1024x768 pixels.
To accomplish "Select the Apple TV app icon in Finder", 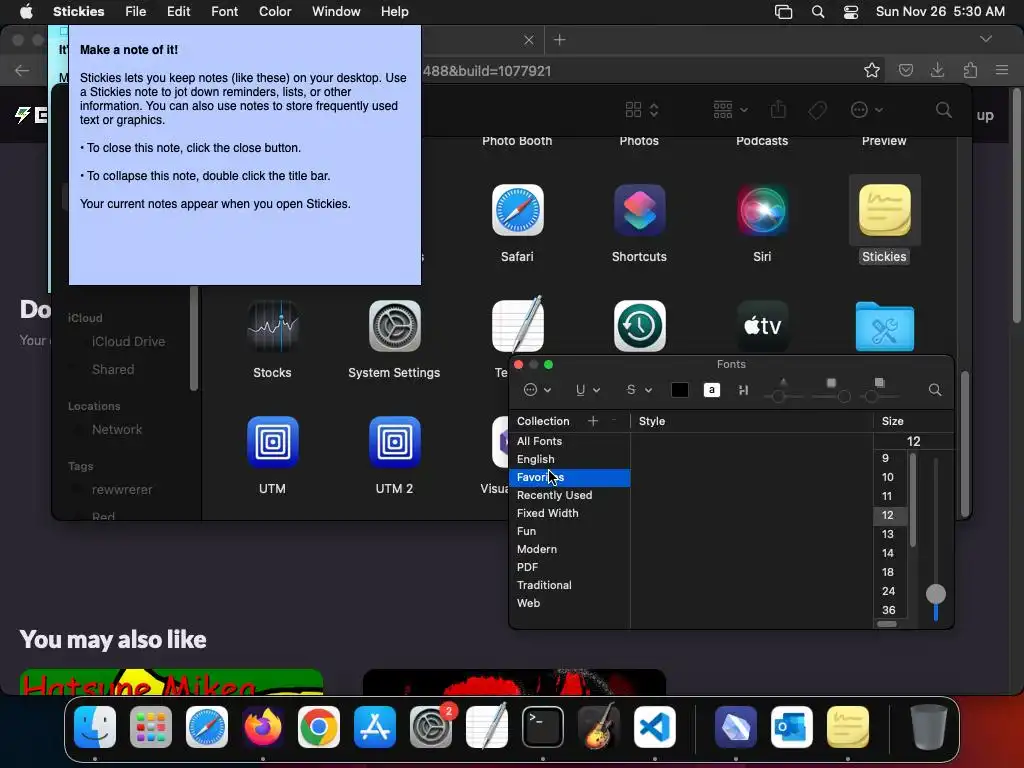I will click(762, 326).
